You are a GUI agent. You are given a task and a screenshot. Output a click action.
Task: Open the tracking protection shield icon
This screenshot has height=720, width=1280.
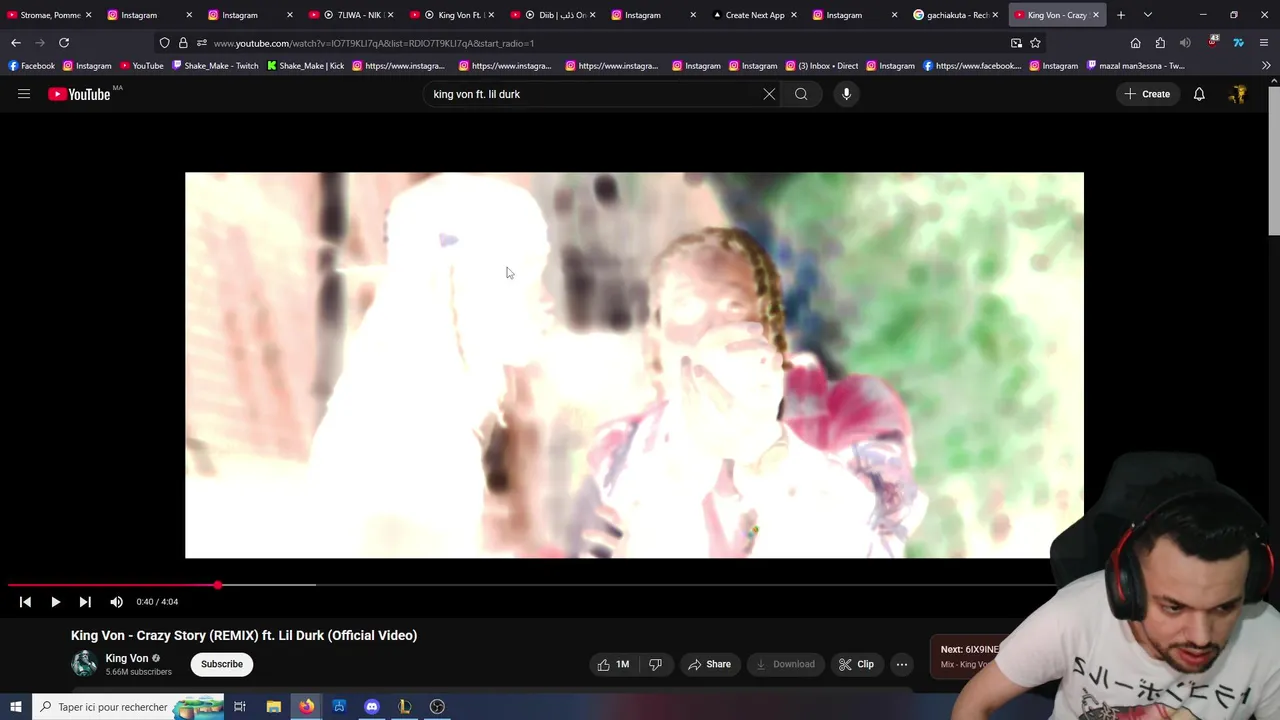click(x=165, y=43)
